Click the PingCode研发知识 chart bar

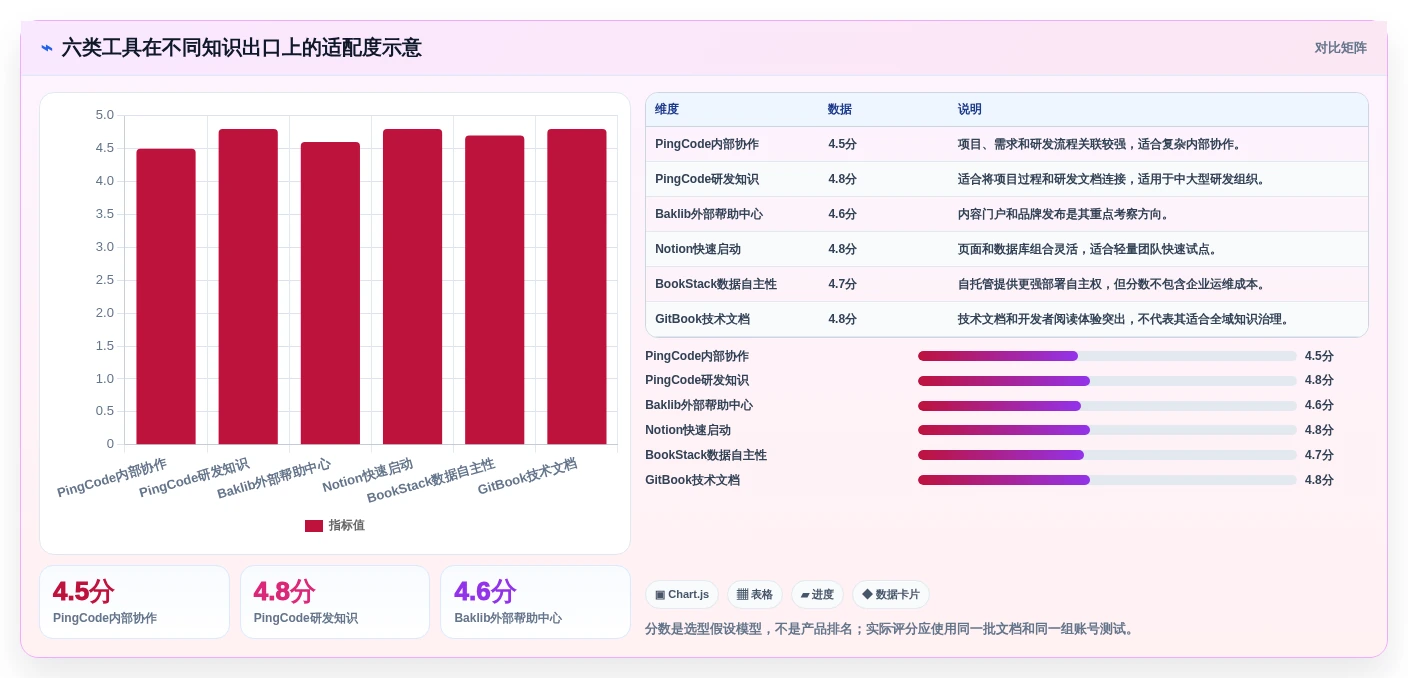pos(248,286)
